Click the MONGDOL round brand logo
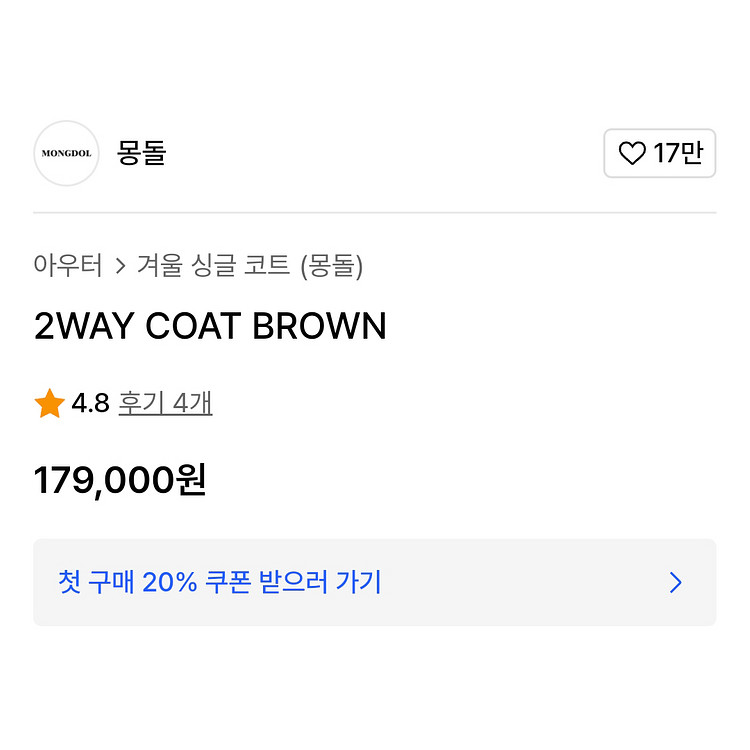The image size is (750, 750). coord(66,153)
